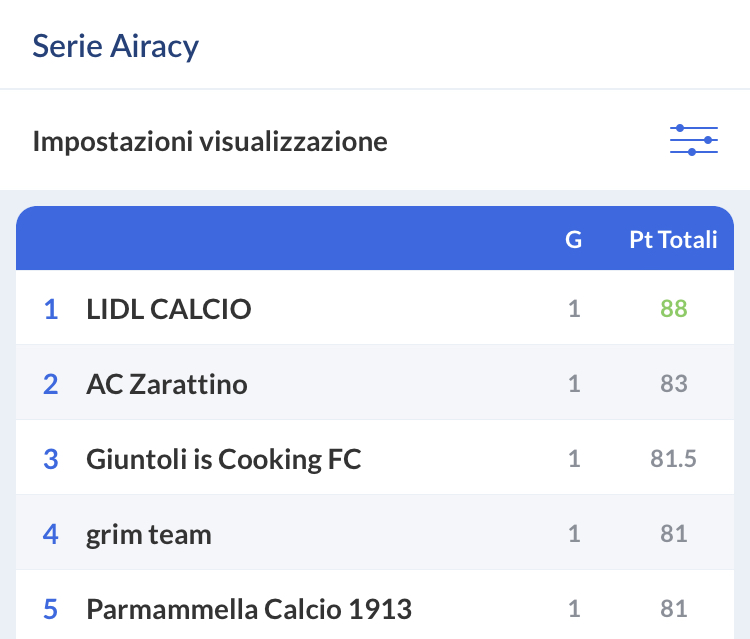This screenshot has width=750, height=639.
Task: Select the grim team entry
Action: coord(149,534)
